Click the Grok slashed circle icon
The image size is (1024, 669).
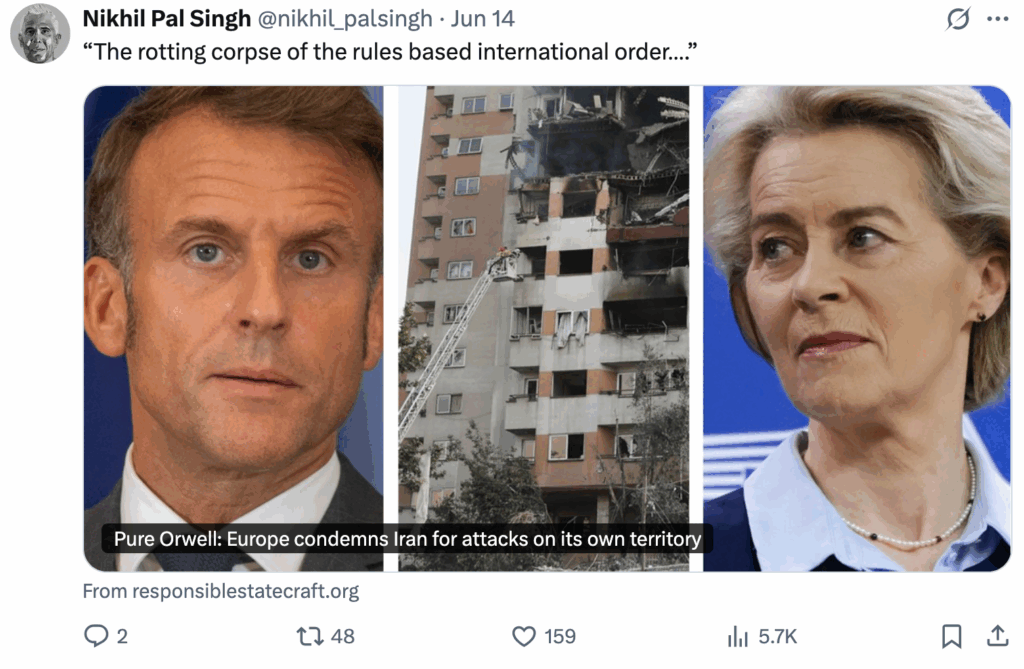958,18
